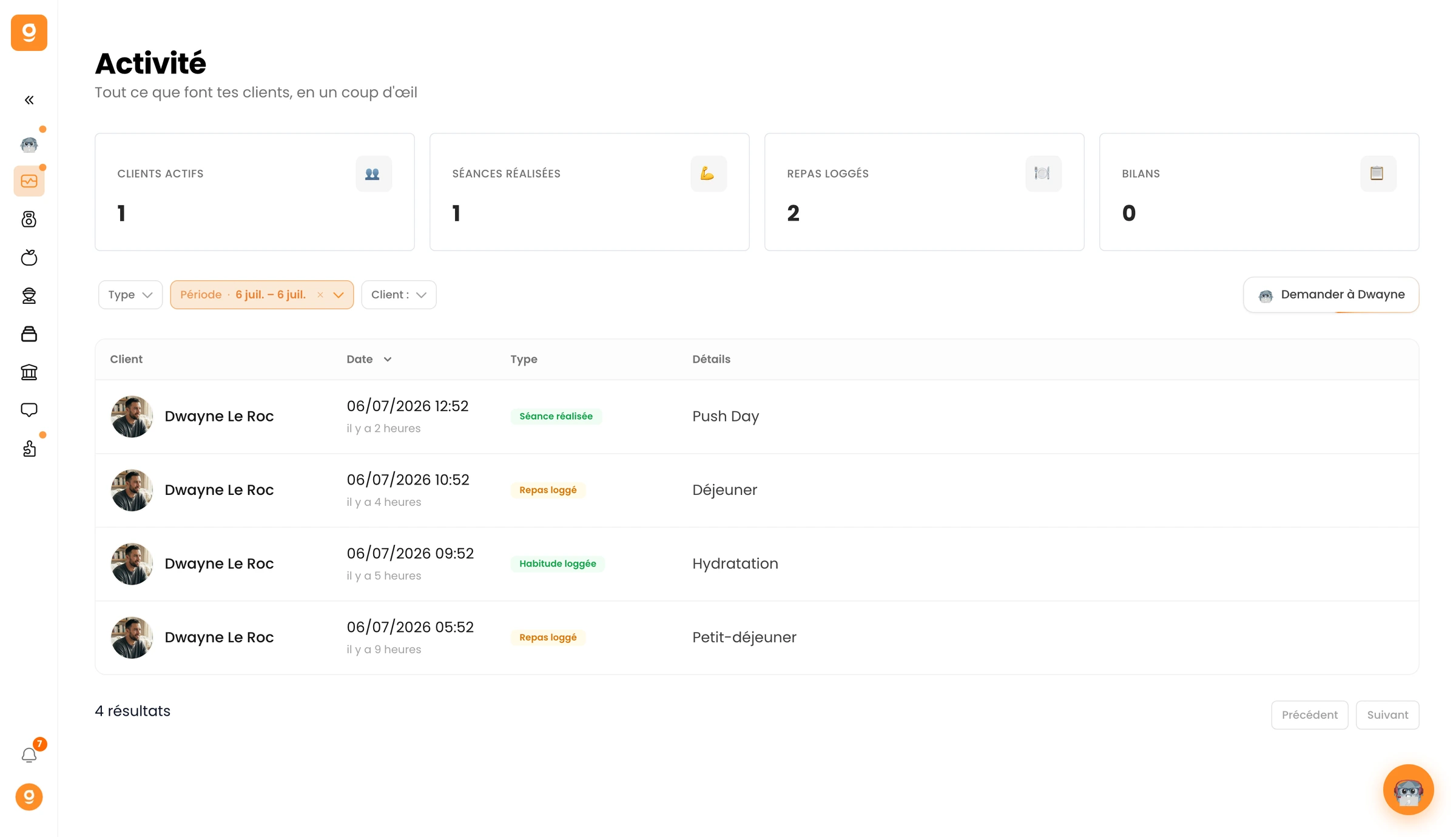Click the Client column header
Image resolution: width=1456 pixels, height=837 pixels.
126,359
